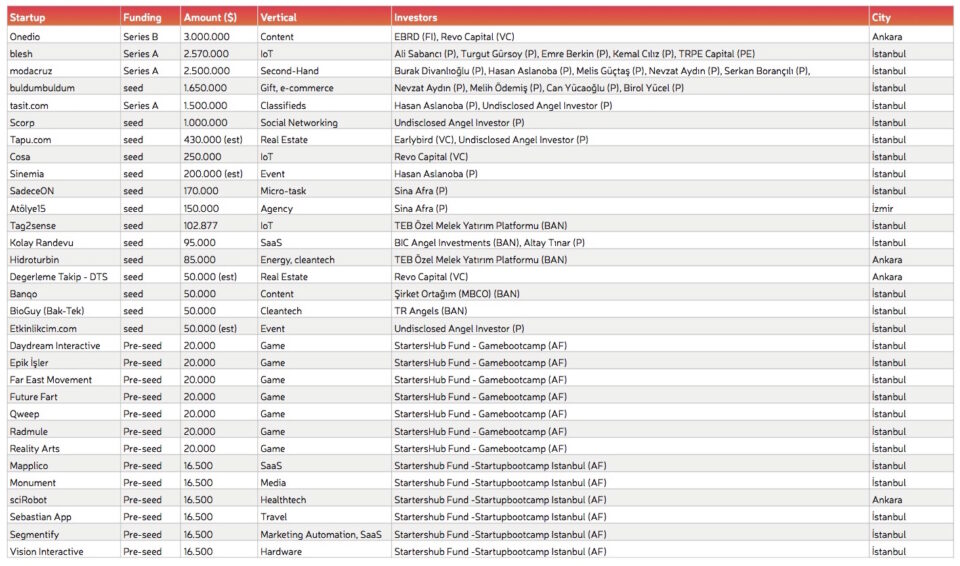Select the Atölye15 startup cell
Image resolution: width=960 pixels, height=566 pixels.
point(64,208)
